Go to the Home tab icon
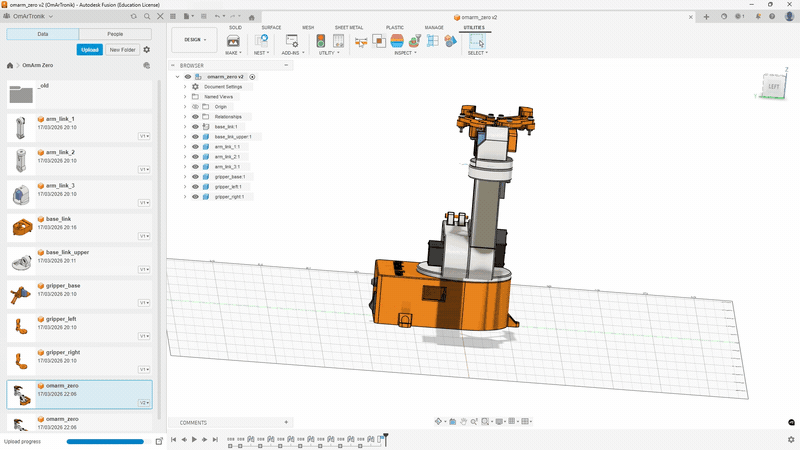This screenshot has width=800, height=450. pyautogui.click(x=252, y=17)
